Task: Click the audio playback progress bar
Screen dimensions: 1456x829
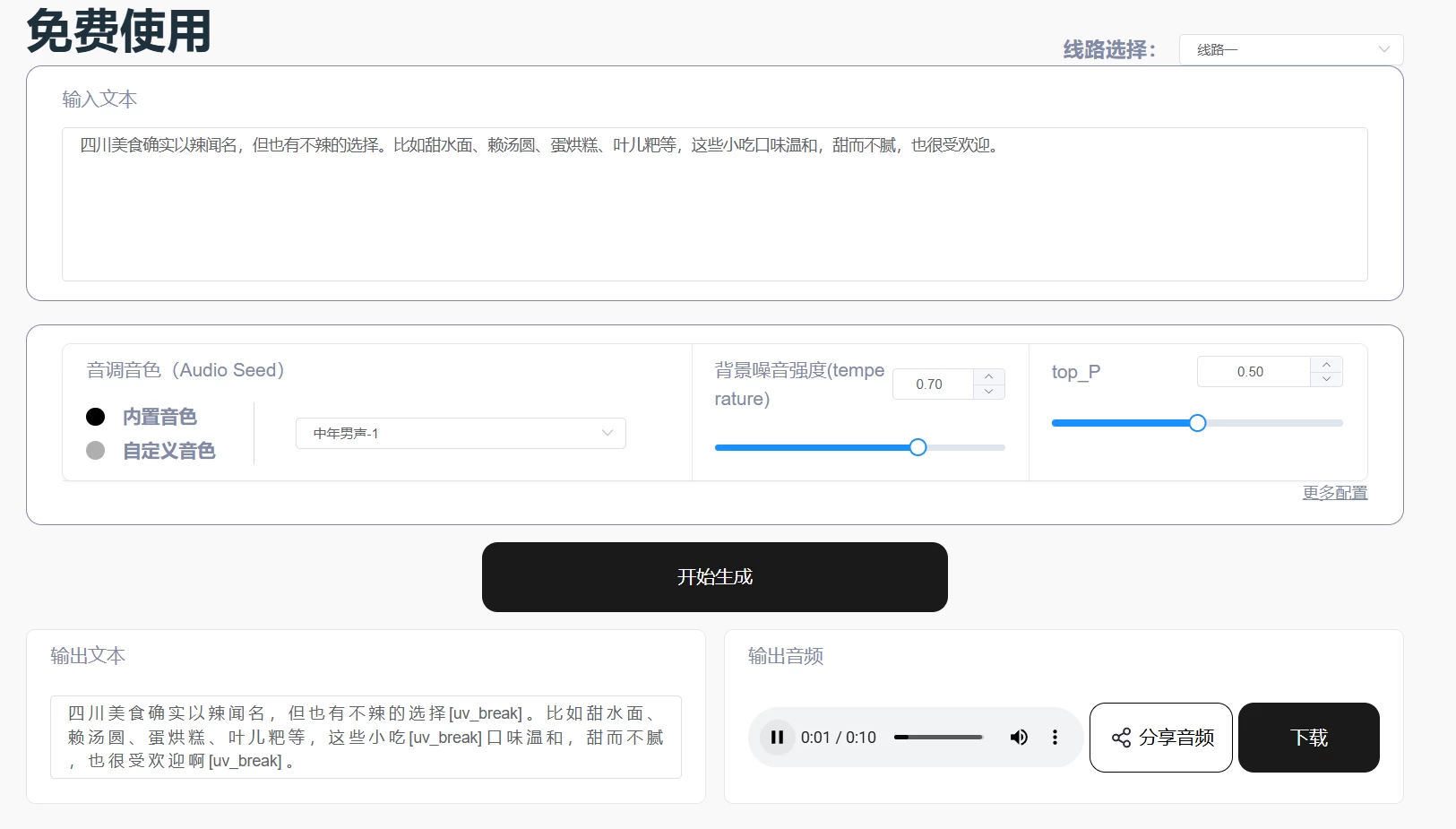Action: coord(938,738)
